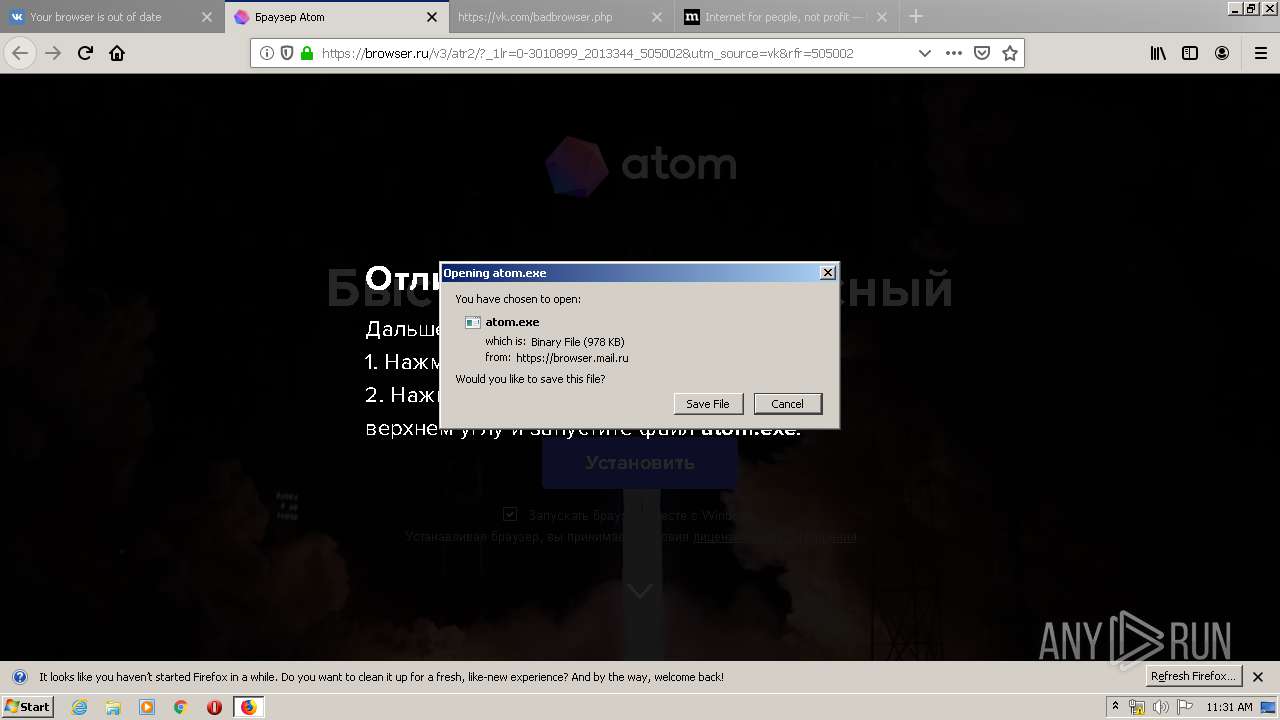Image resolution: width=1280 pixels, height=720 pixels.
Task: Click the Action Center flag icon
Action: click(1185, 707)
